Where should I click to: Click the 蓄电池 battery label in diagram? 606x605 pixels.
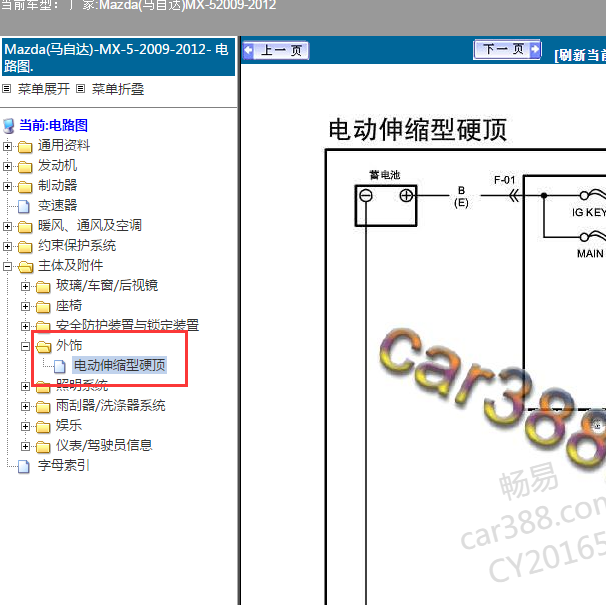pyautogui.click(x=385, y=175)
